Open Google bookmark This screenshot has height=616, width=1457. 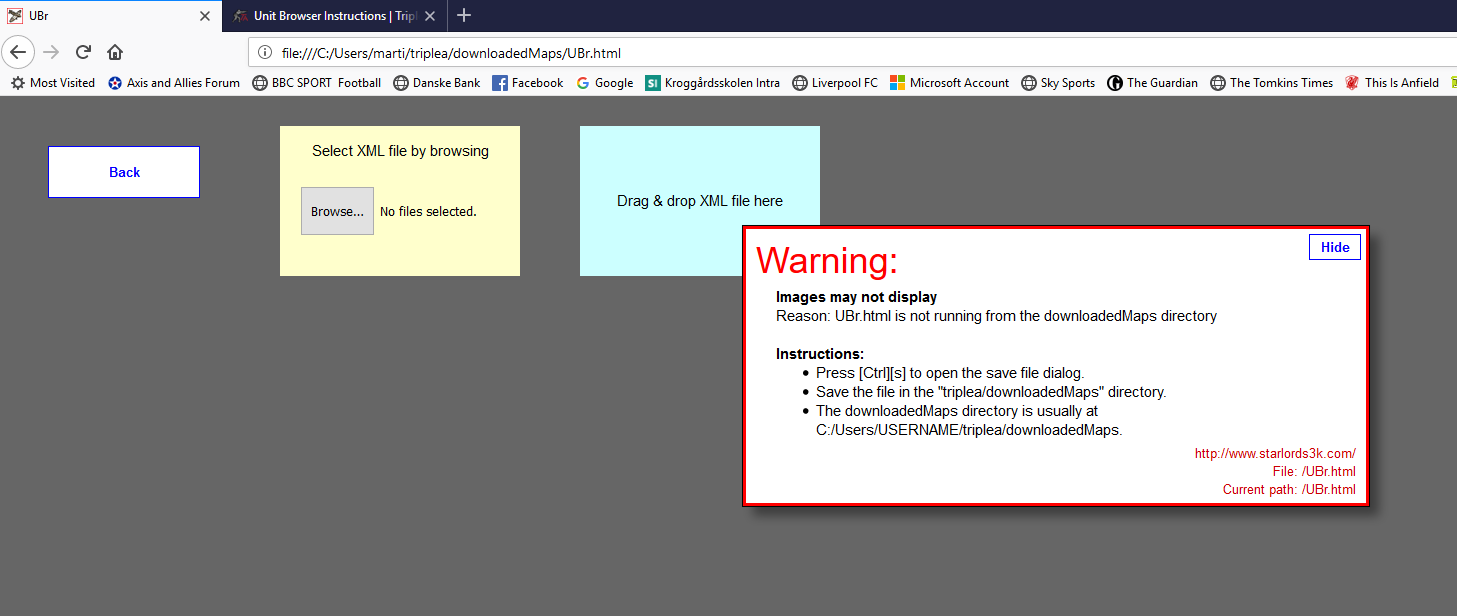pos(605,83)
